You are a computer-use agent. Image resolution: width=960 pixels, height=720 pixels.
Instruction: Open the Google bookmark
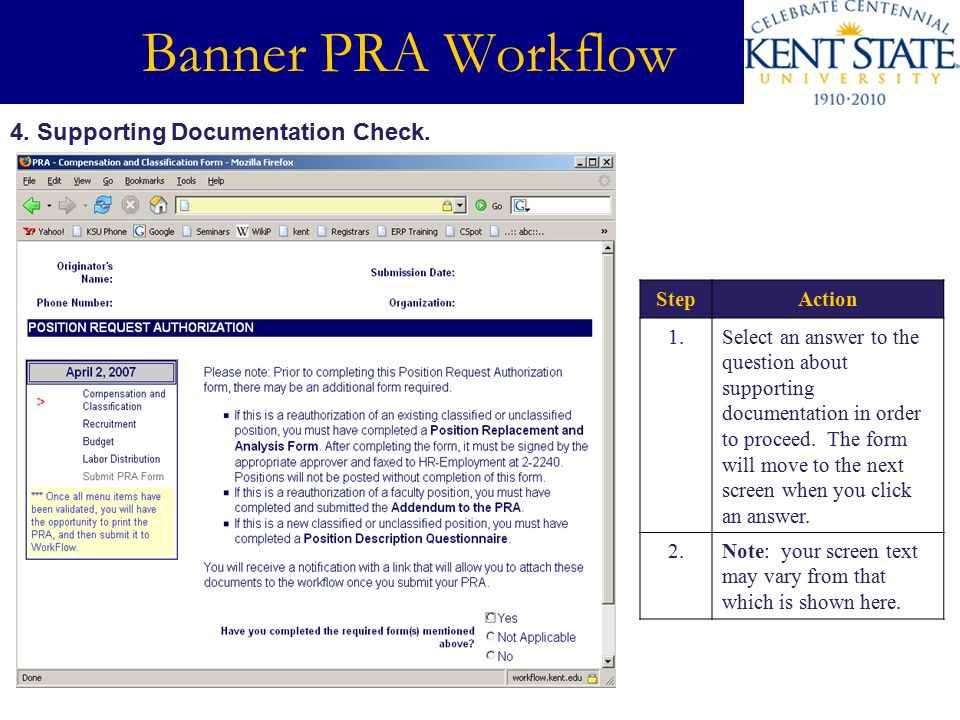click(154, 231)
